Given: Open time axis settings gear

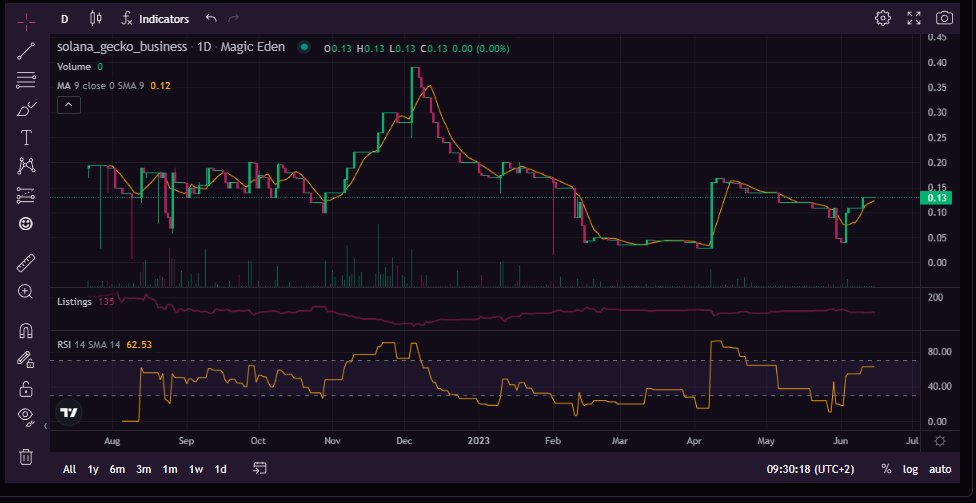Looking at the screenshot, I should point(940,441).
